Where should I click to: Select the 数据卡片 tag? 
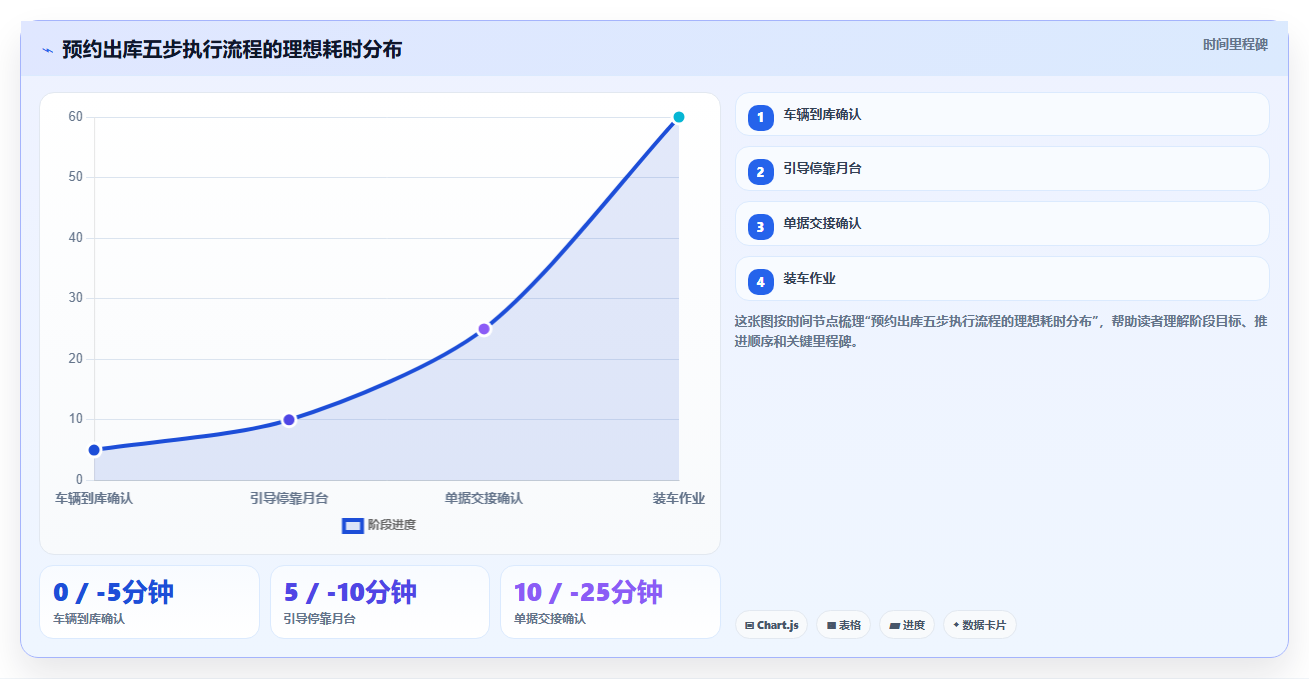(x=979, y=625)
